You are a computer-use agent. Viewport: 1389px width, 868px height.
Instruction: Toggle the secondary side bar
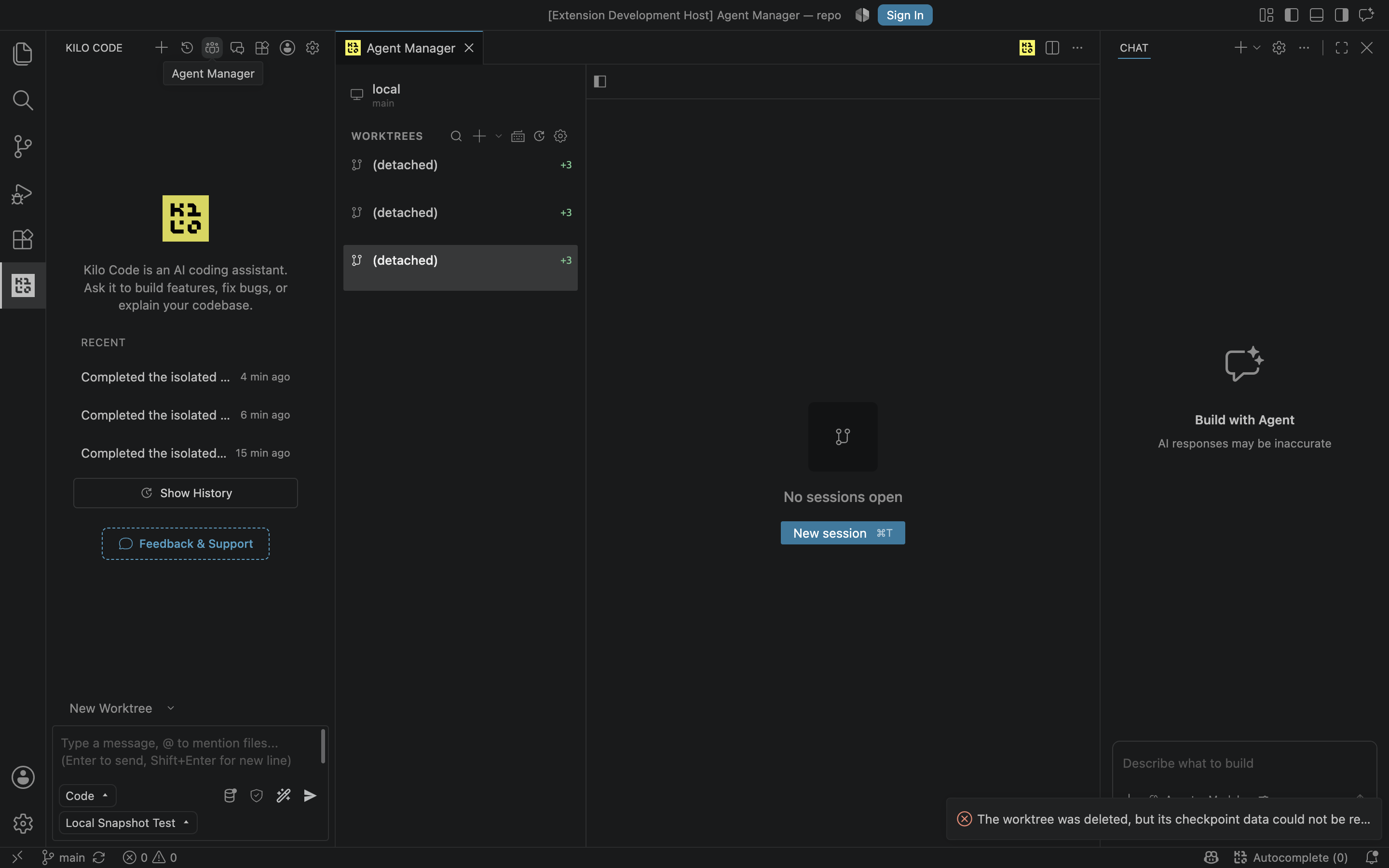(1341, 15)
